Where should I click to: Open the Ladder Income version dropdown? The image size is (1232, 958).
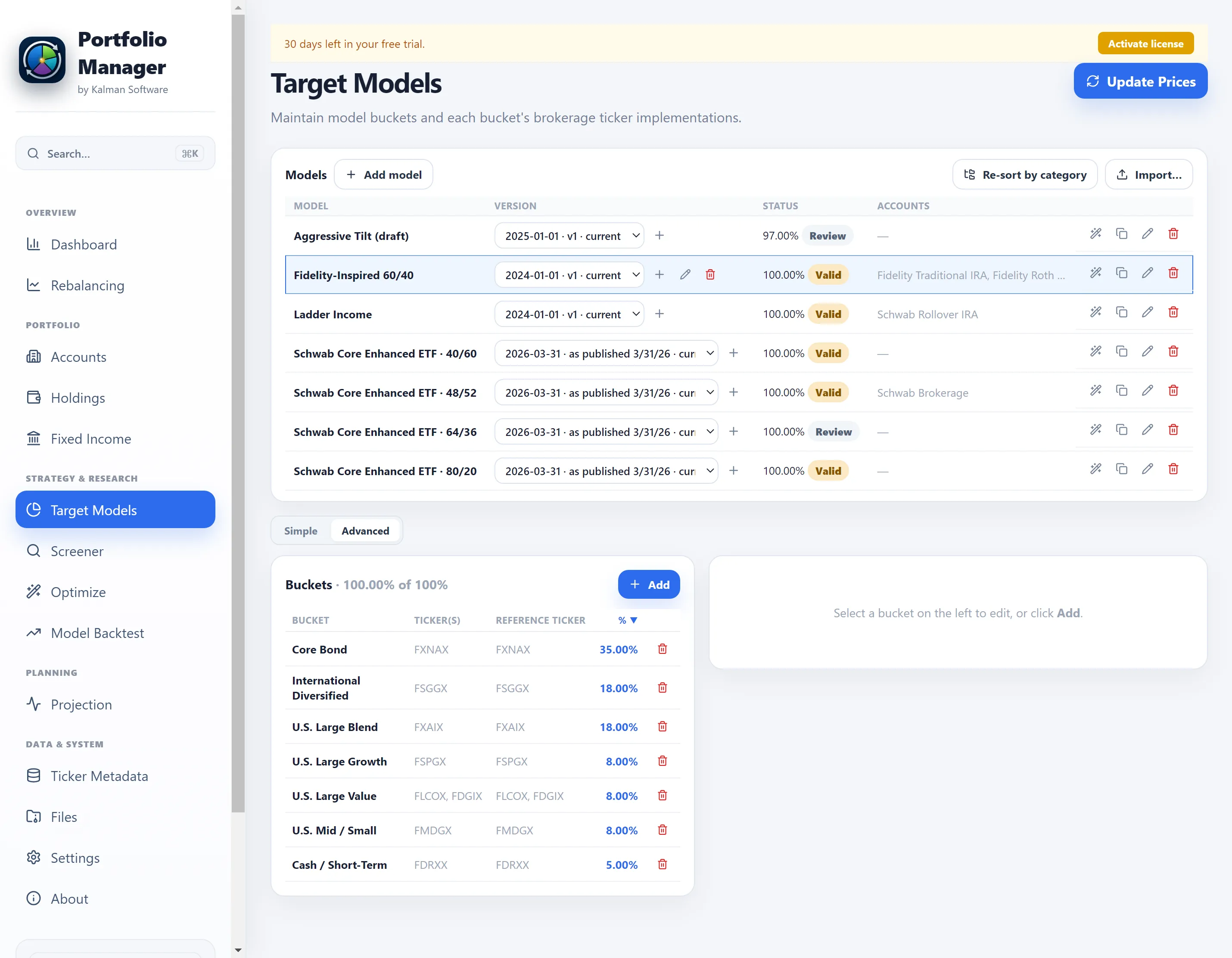point(569,314)
